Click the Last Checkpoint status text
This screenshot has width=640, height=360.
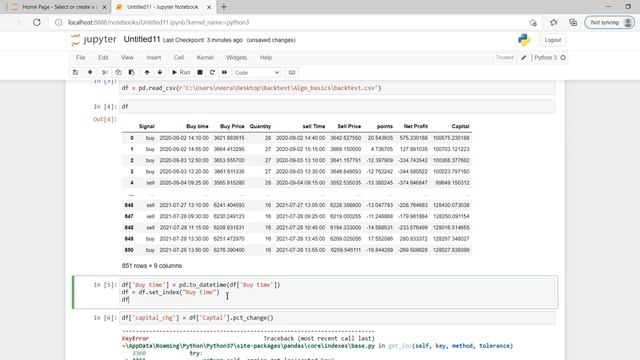tap(202, 40)
